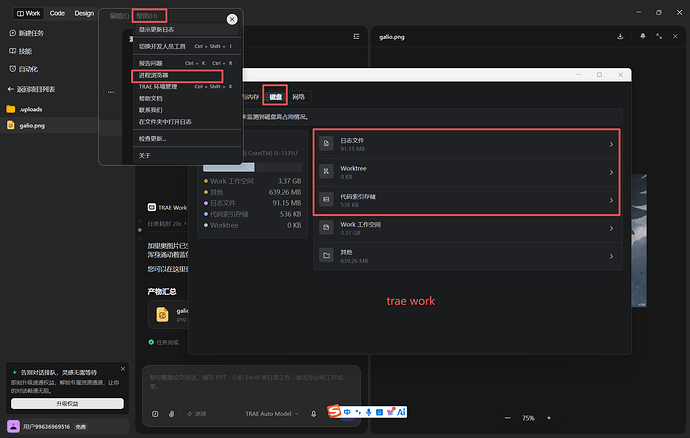Toggle Sogou input language 中 indicator
This screenshot has height=438, width=690.
click(347, 412)
